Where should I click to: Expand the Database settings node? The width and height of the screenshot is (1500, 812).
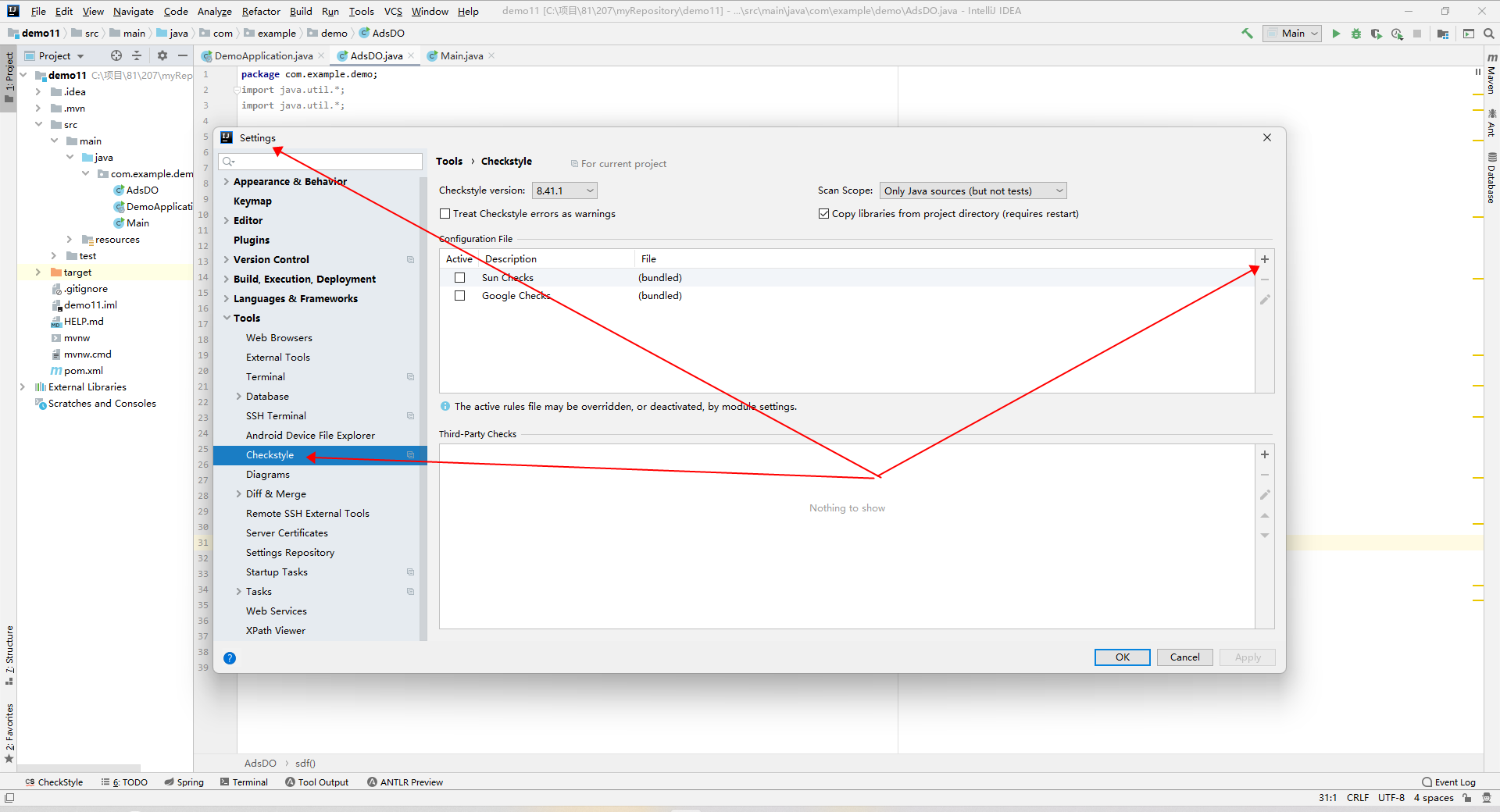[239, 397]
